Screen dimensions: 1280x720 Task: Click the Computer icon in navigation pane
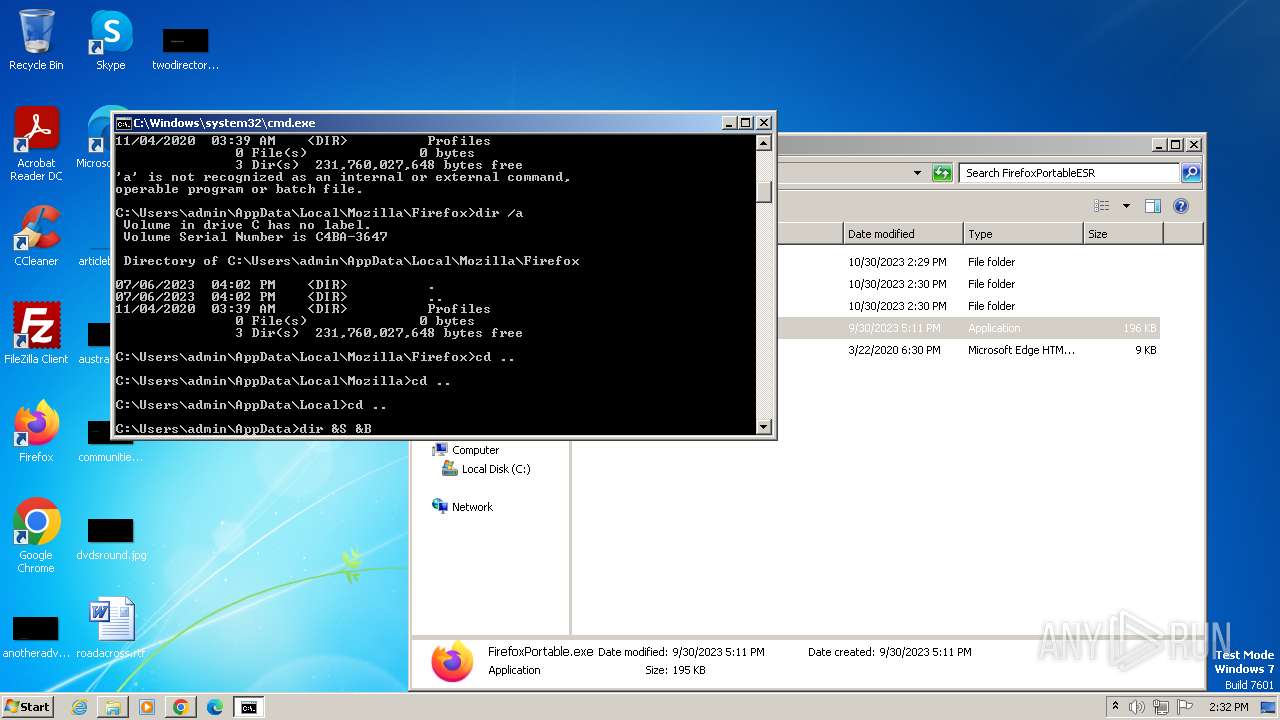point(440,450)
